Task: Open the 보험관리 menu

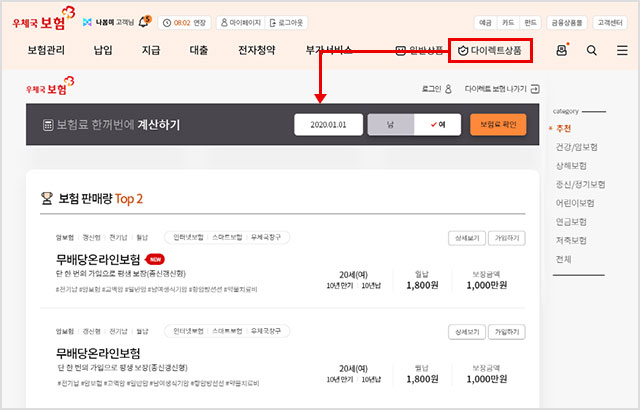Action: click(46, 50)
